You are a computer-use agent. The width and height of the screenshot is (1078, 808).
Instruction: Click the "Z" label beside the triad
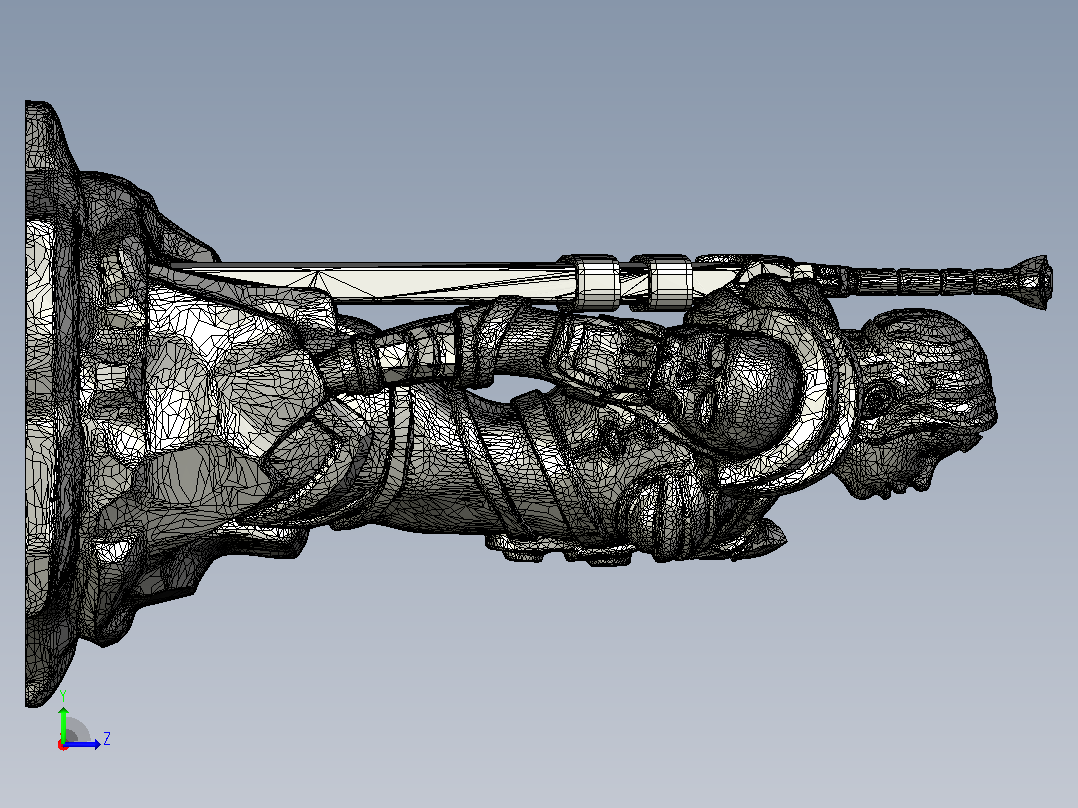point(107,739)
